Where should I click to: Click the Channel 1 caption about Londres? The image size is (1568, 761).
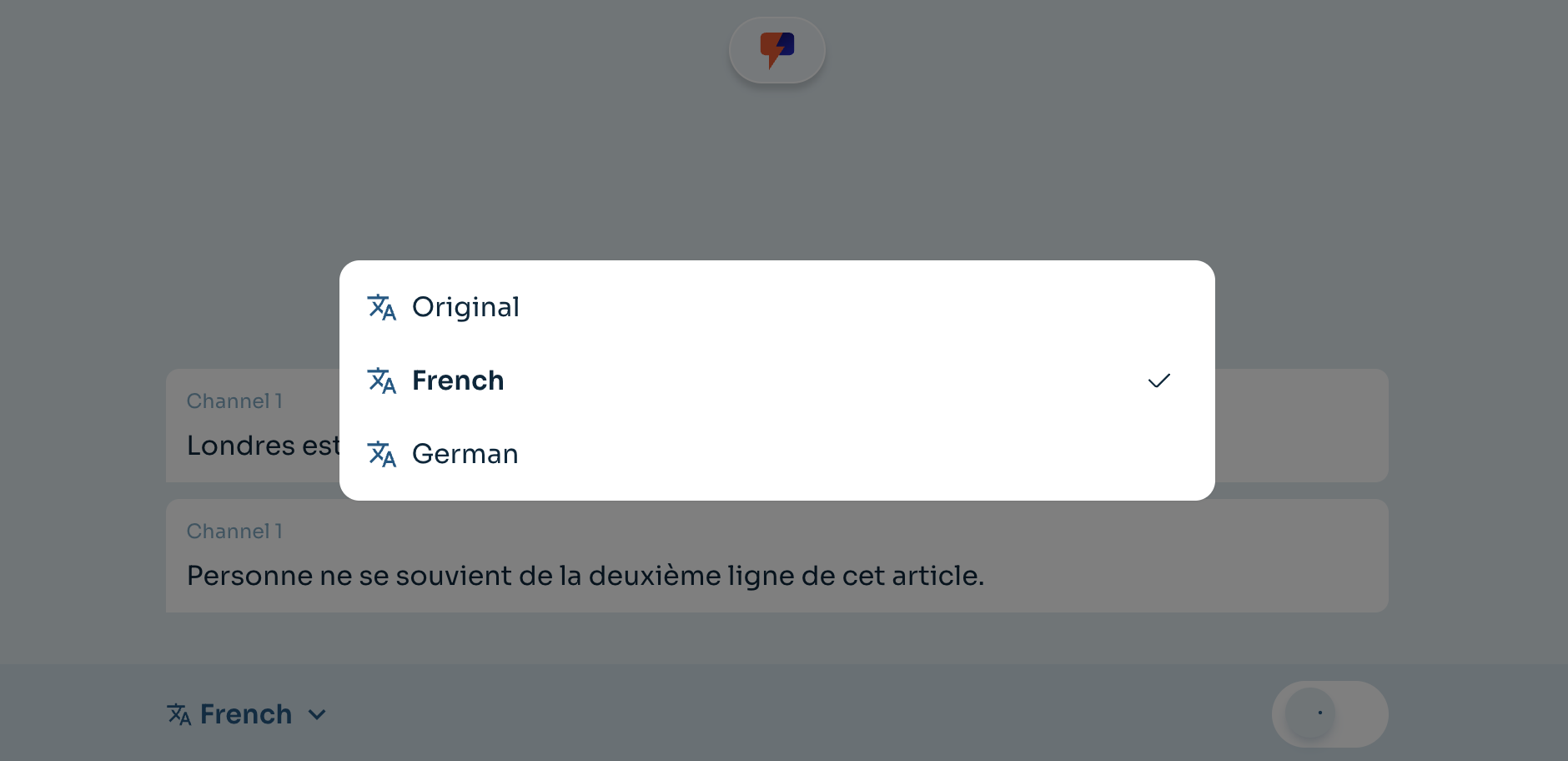point(234,401)
